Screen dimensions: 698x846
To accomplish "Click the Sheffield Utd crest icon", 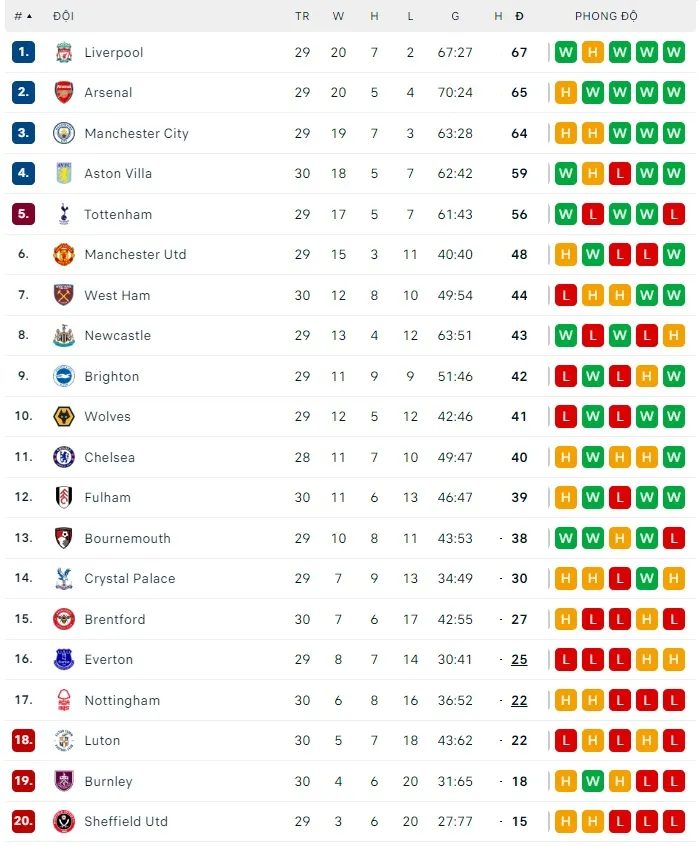I will [x=64, y=821].
